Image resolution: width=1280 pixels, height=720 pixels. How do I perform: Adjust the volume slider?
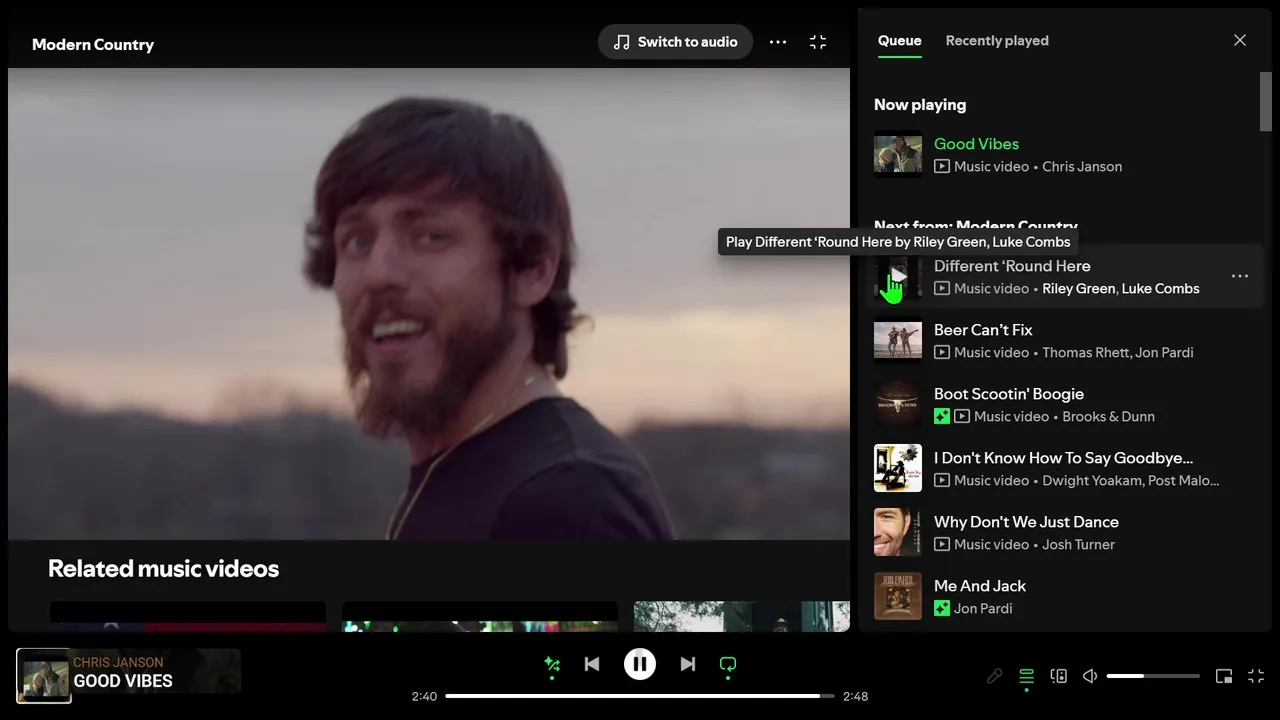coord(1153,676)
